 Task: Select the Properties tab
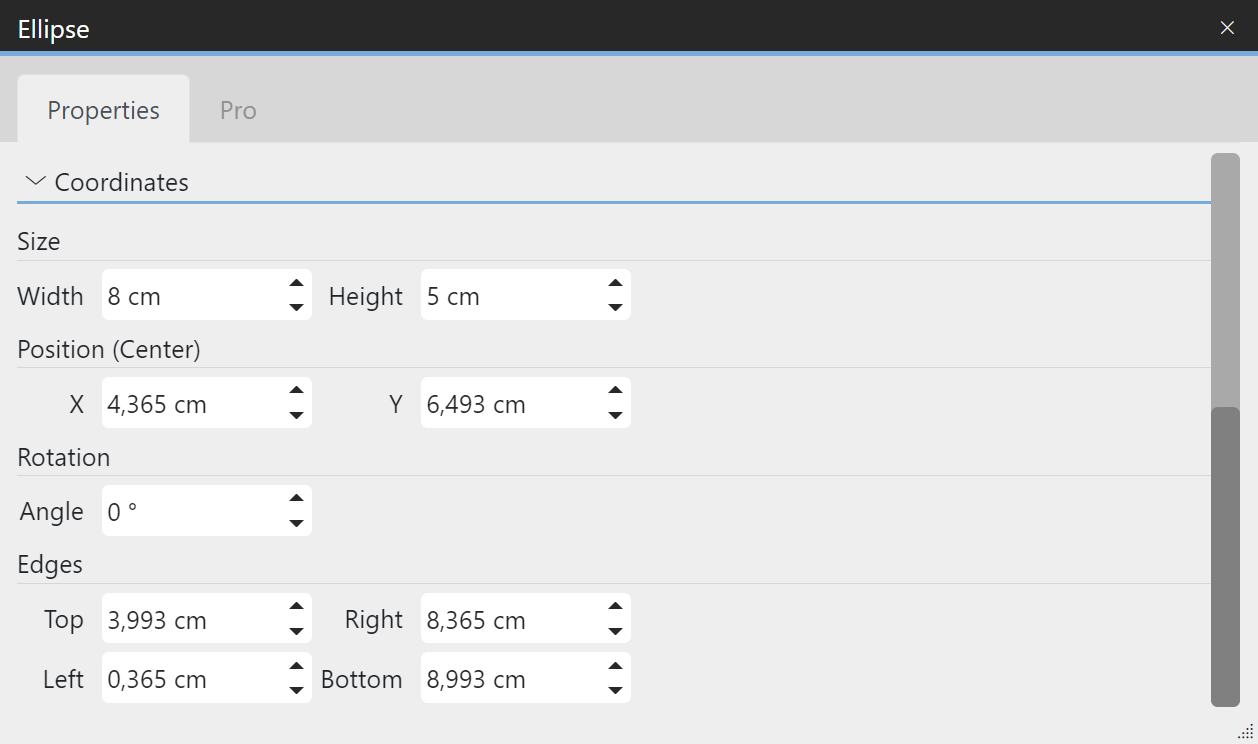pos(103,110)
